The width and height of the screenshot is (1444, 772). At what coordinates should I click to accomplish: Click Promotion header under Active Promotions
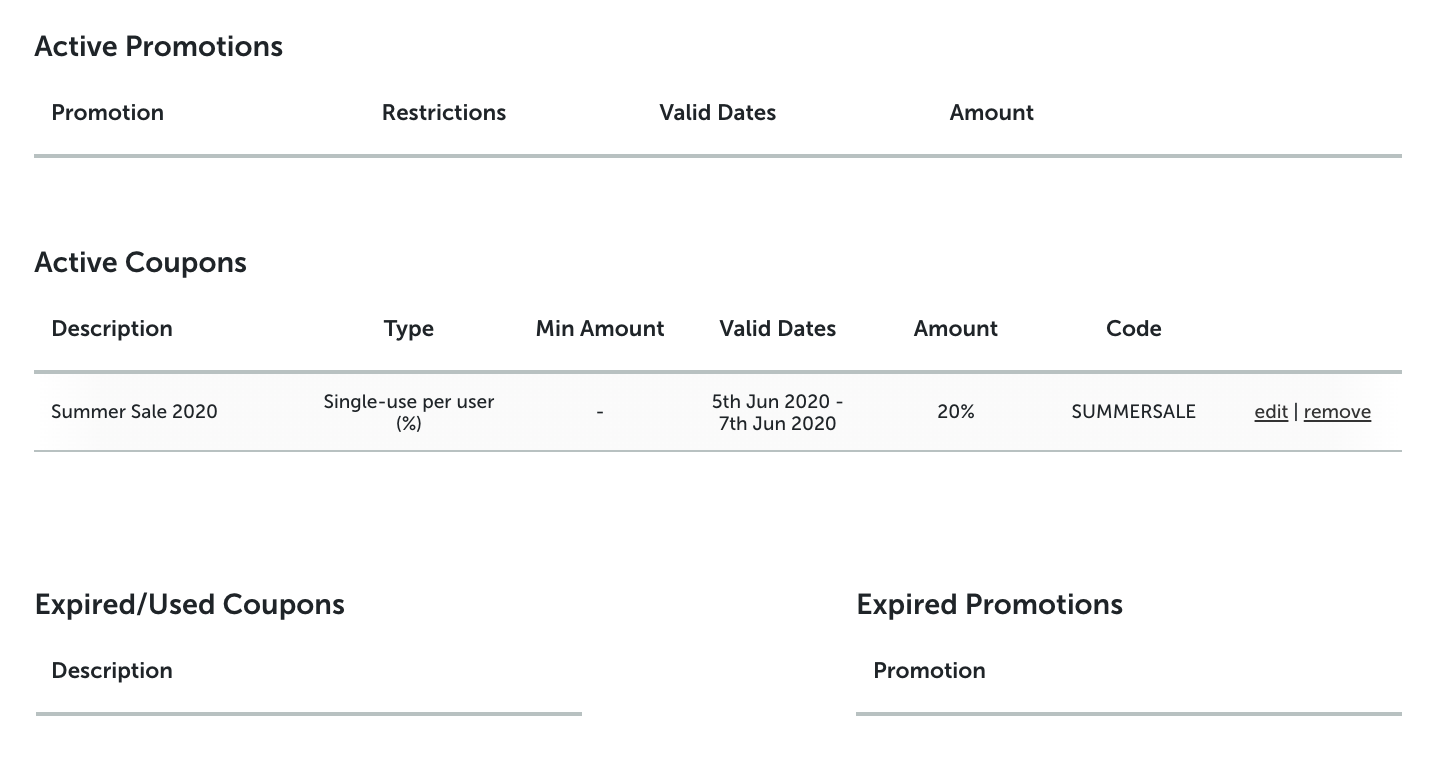(108, 113)
